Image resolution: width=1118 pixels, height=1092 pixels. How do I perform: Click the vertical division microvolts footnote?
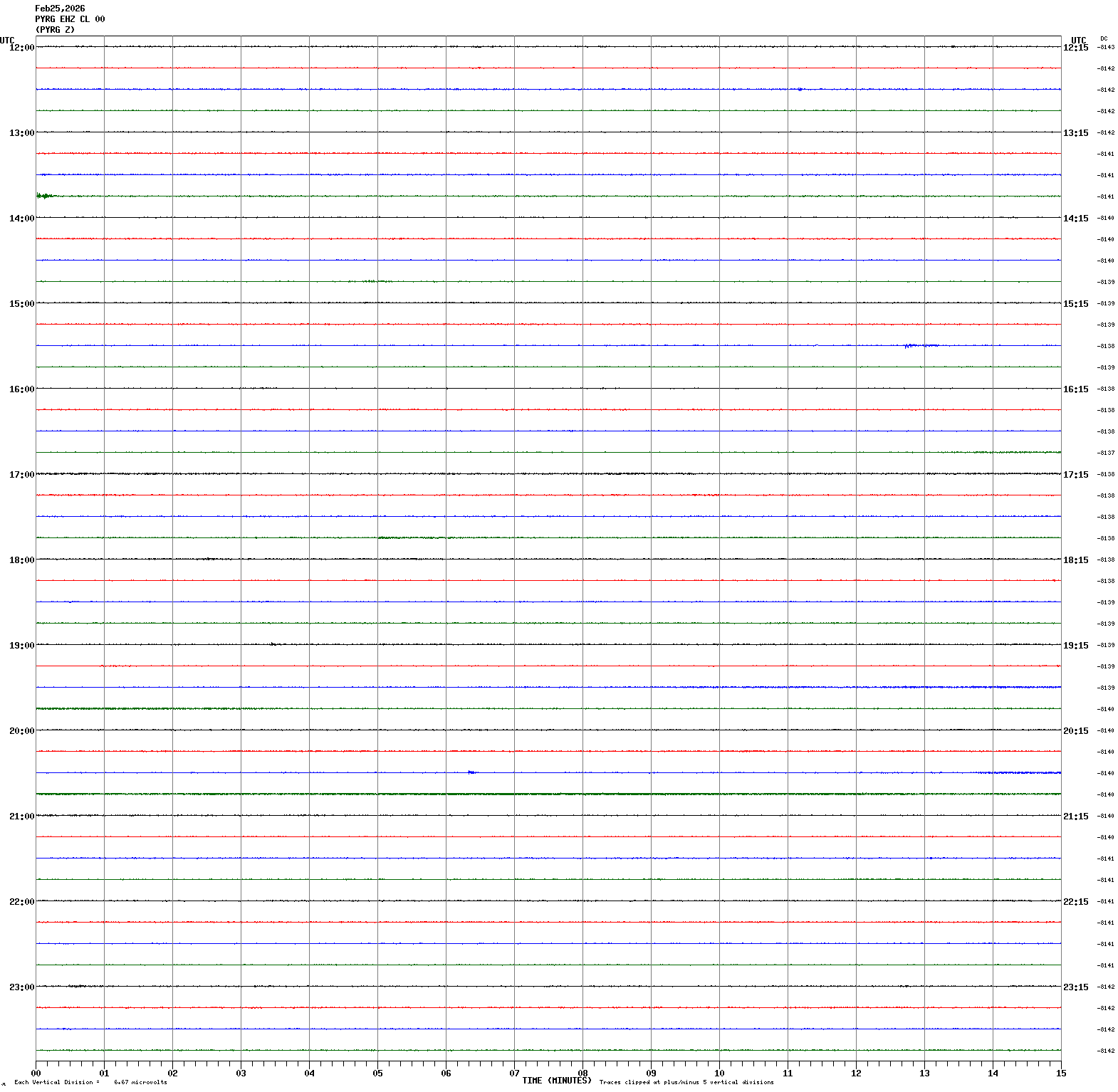pos(90,1082)
